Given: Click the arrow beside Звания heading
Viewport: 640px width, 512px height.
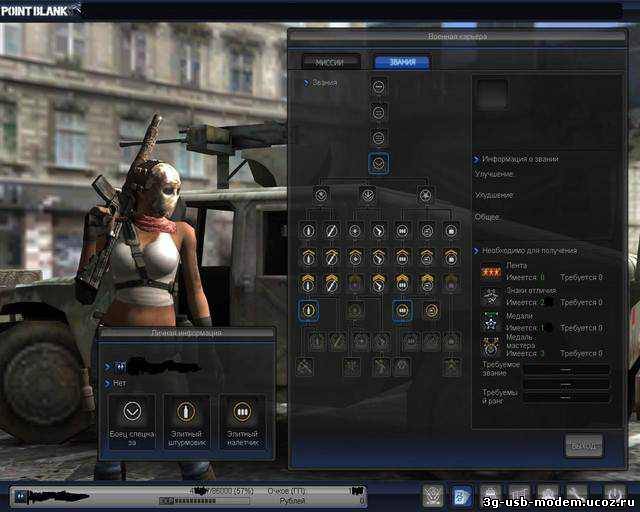Looking at the screenshot, I should (306, 83).
